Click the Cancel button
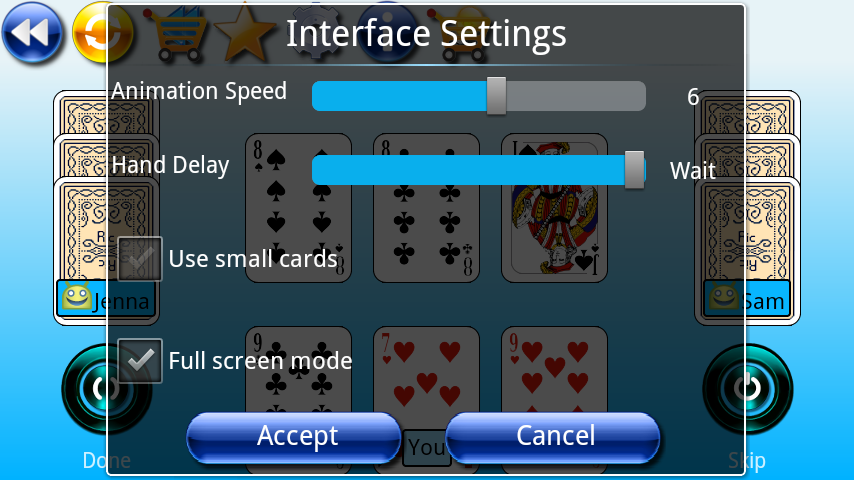 pos(553,436)
